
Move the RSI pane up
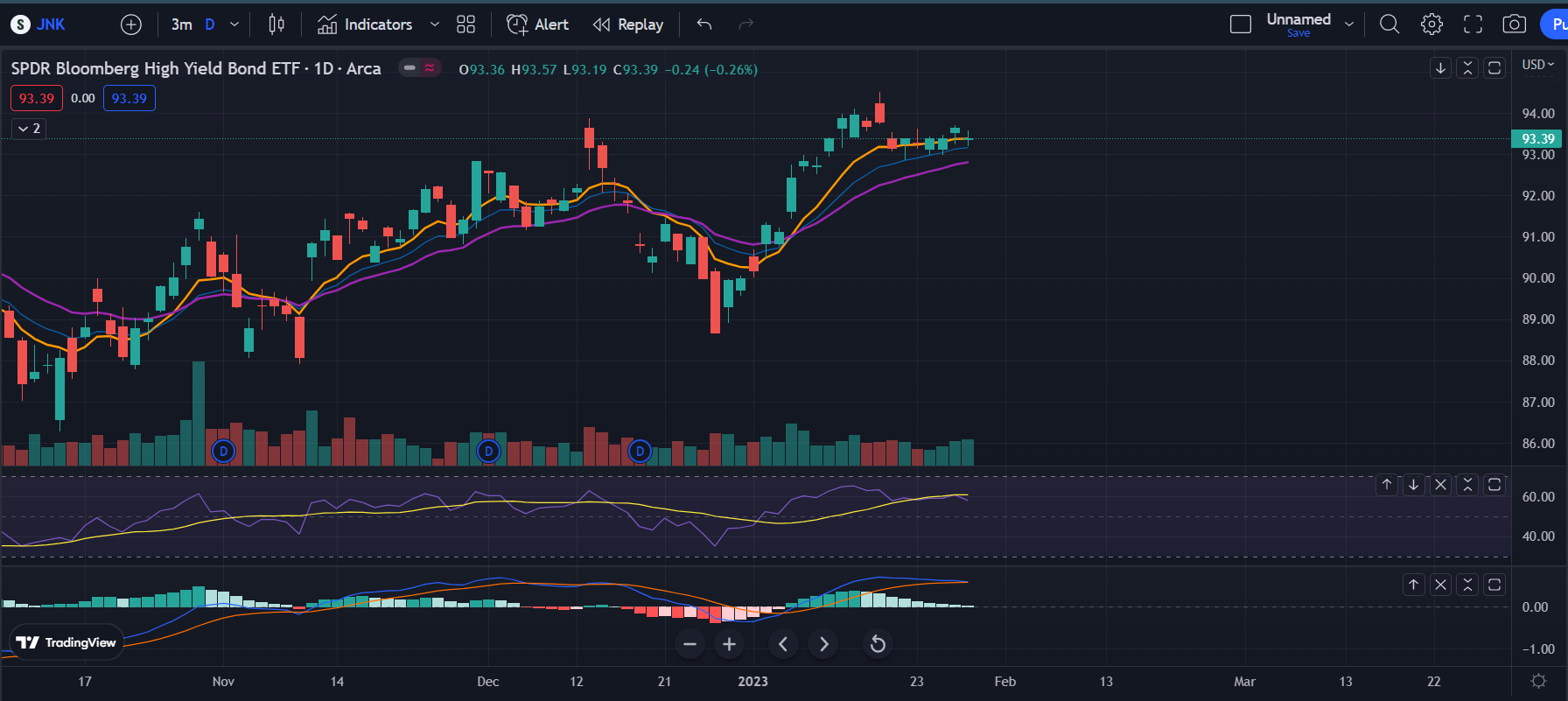[1387, 485]
